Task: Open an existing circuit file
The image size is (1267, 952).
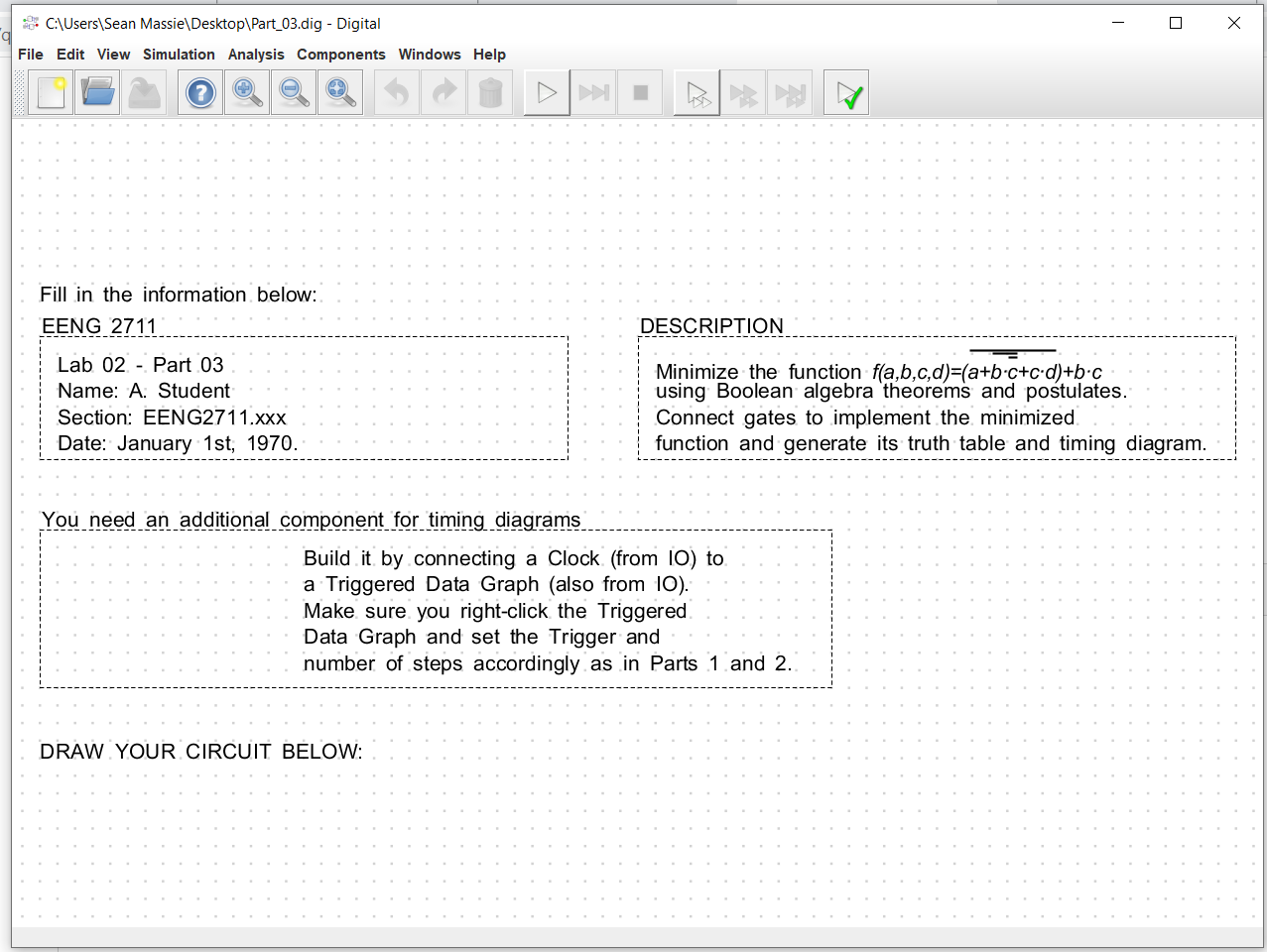Action: click(x=97, y=92)
